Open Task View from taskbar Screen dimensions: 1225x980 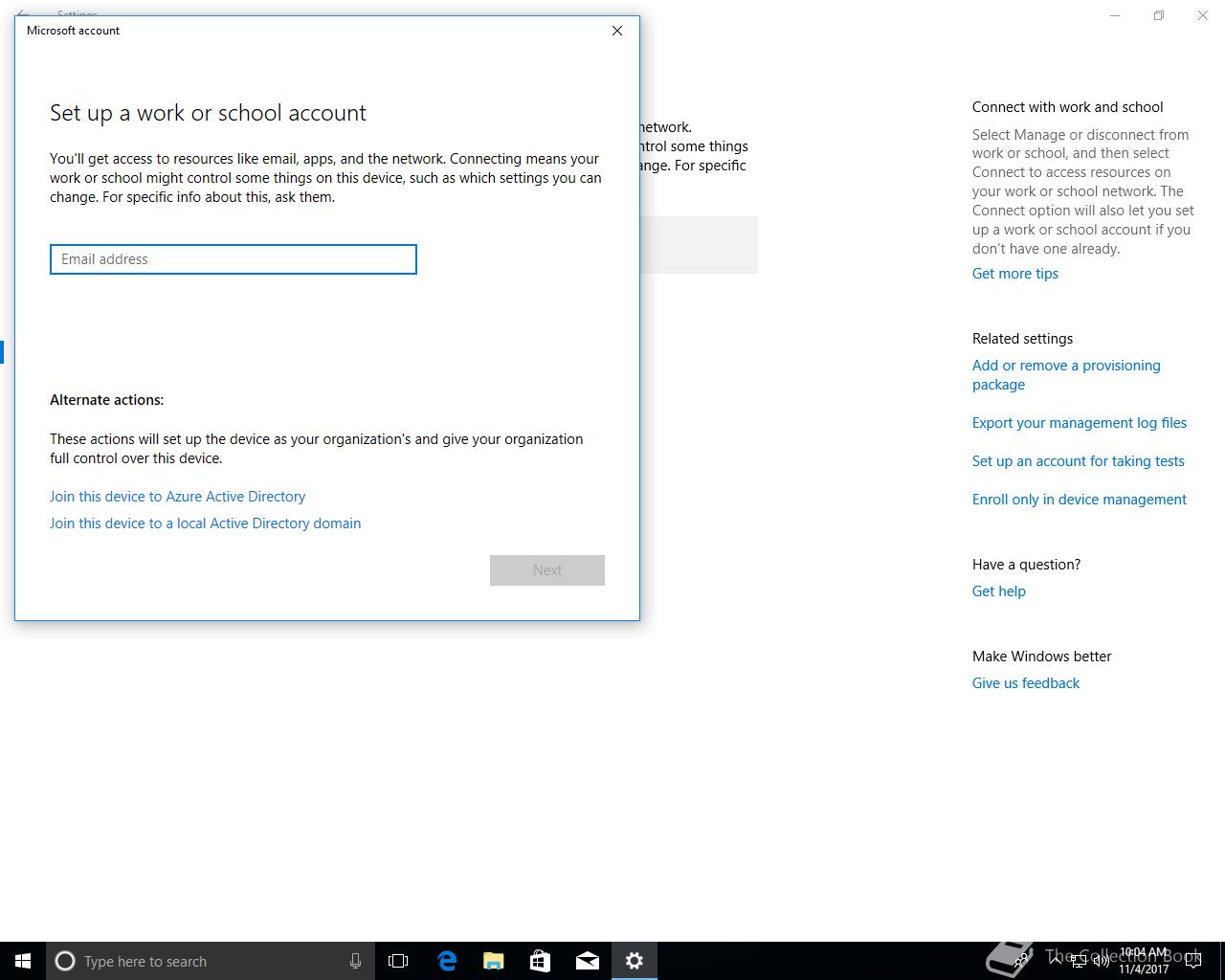(x=398, y=961)
